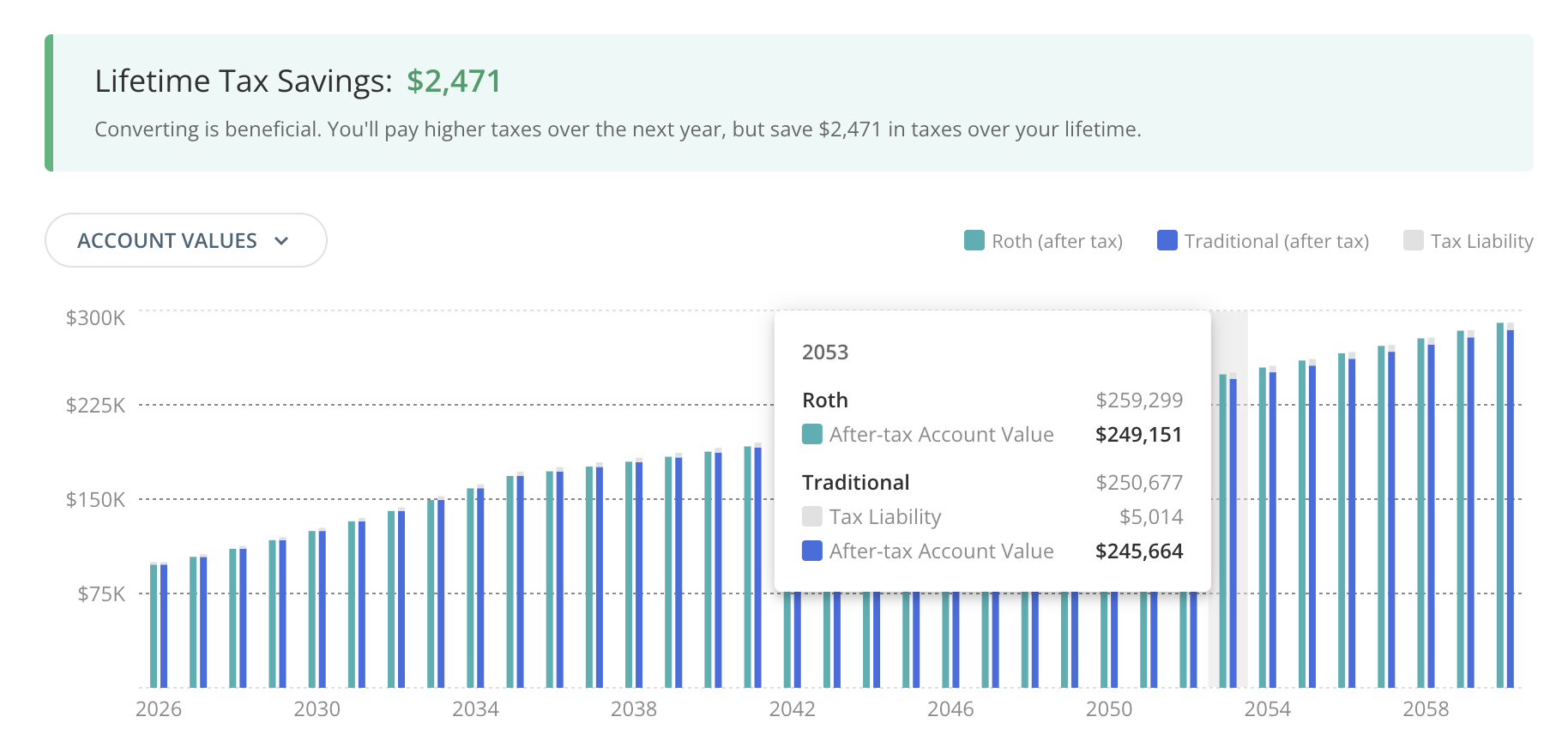
Task: Click the $245,664 Traditional after-tax value
Action: [1139, 551]
